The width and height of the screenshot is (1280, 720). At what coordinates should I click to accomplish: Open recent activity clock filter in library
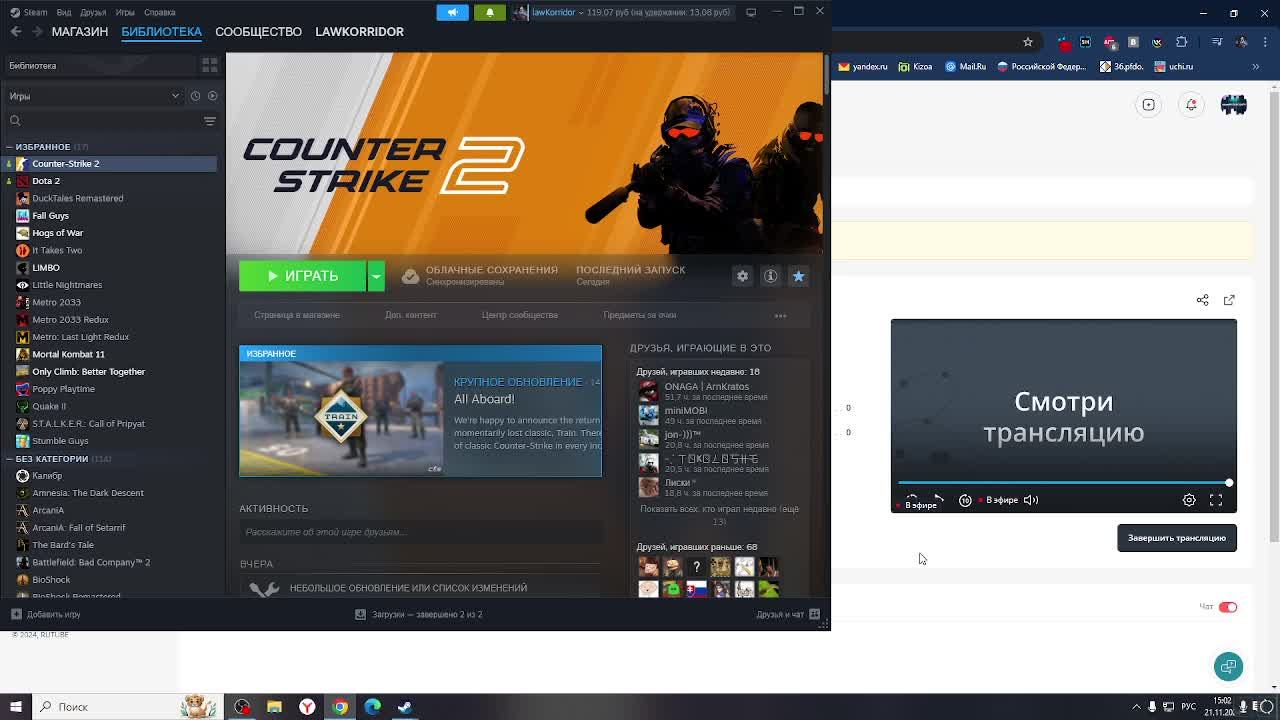[x=195, y=96]
